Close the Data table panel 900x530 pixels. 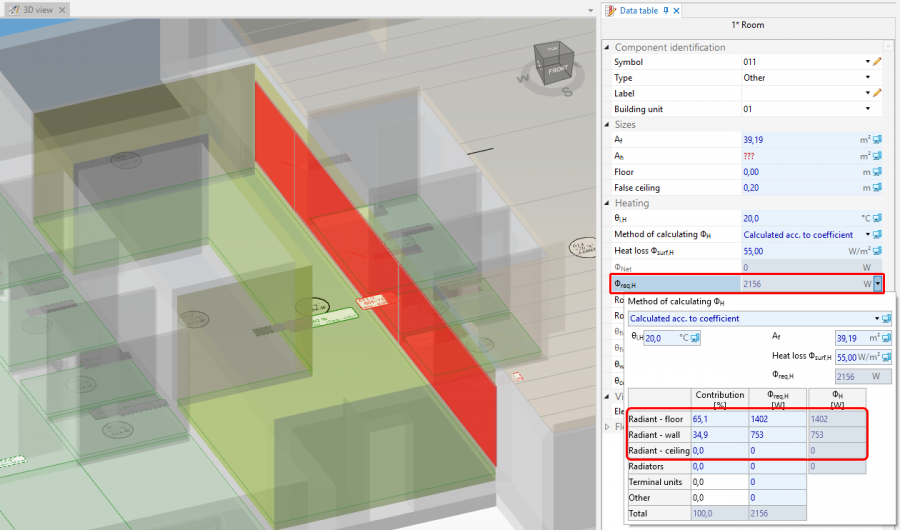pyautogui.click(x=677, y=10)
